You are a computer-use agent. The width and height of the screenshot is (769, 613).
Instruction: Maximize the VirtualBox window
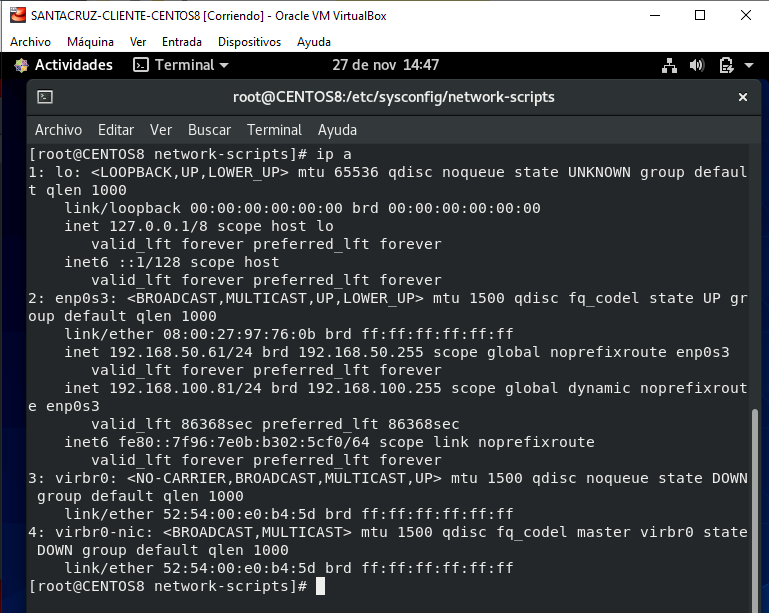pyautogui.click(x=700, y=16)
